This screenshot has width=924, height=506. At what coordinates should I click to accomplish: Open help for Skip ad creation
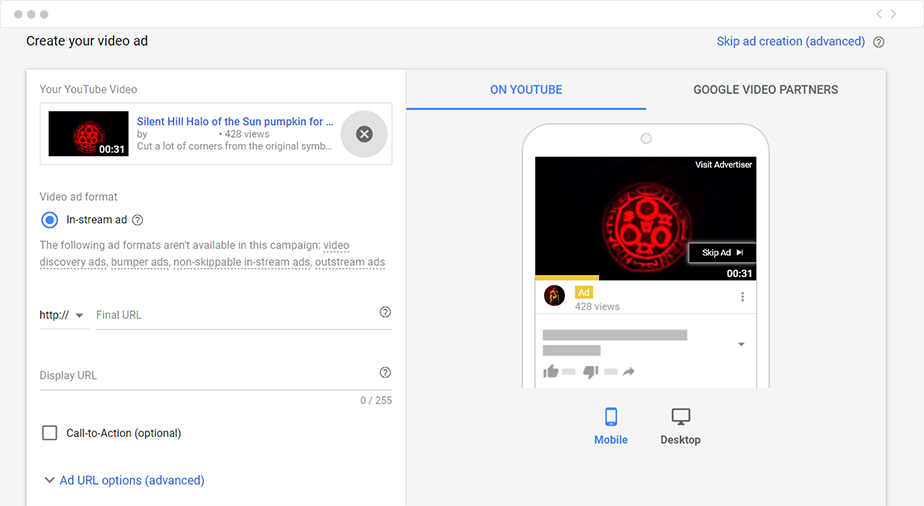(x=879, y=42)
